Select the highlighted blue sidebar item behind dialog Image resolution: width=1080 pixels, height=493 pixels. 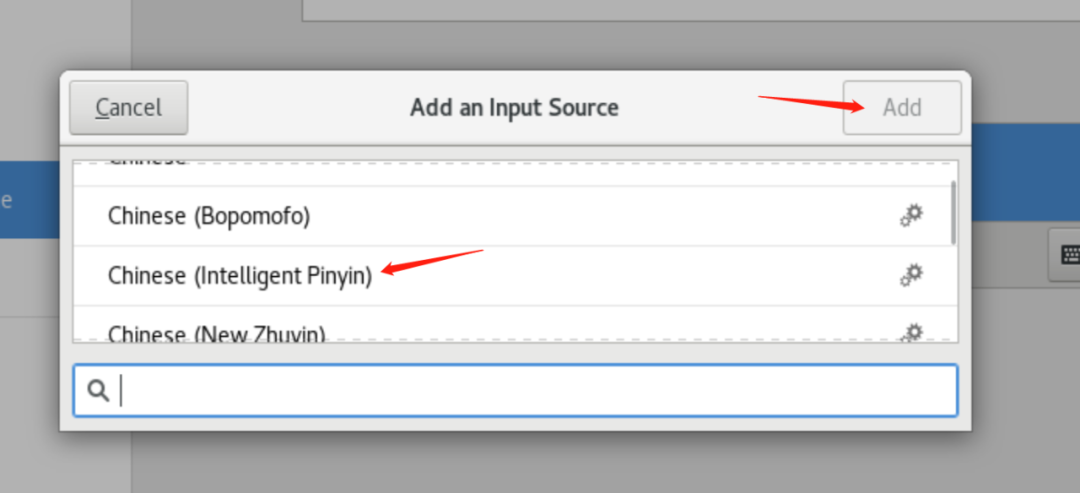click(30, 200)
